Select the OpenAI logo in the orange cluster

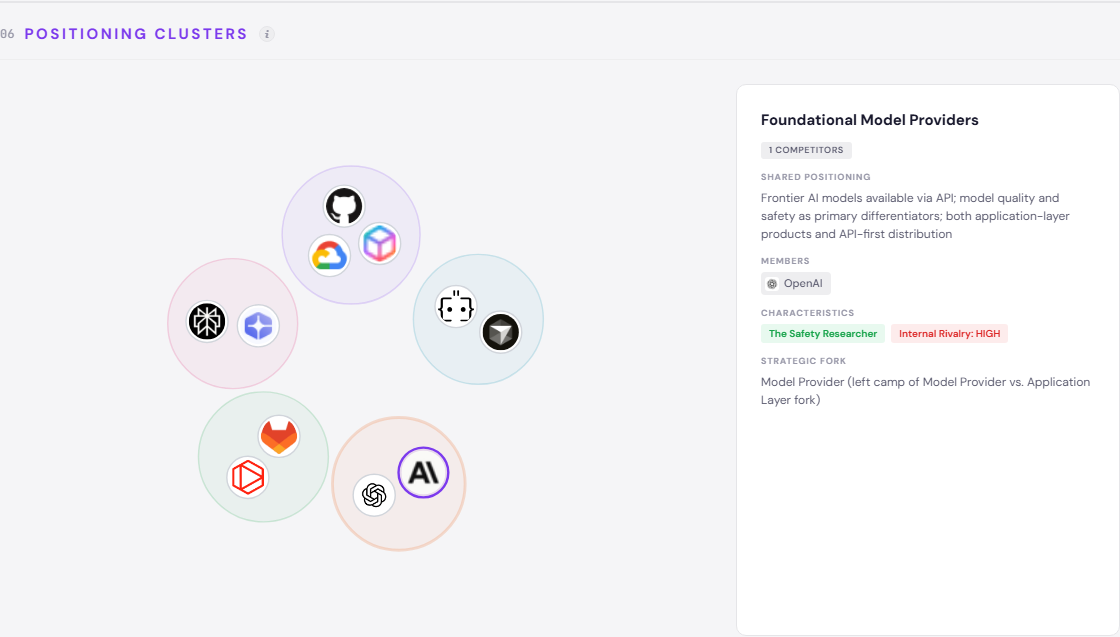coord(374,495)
